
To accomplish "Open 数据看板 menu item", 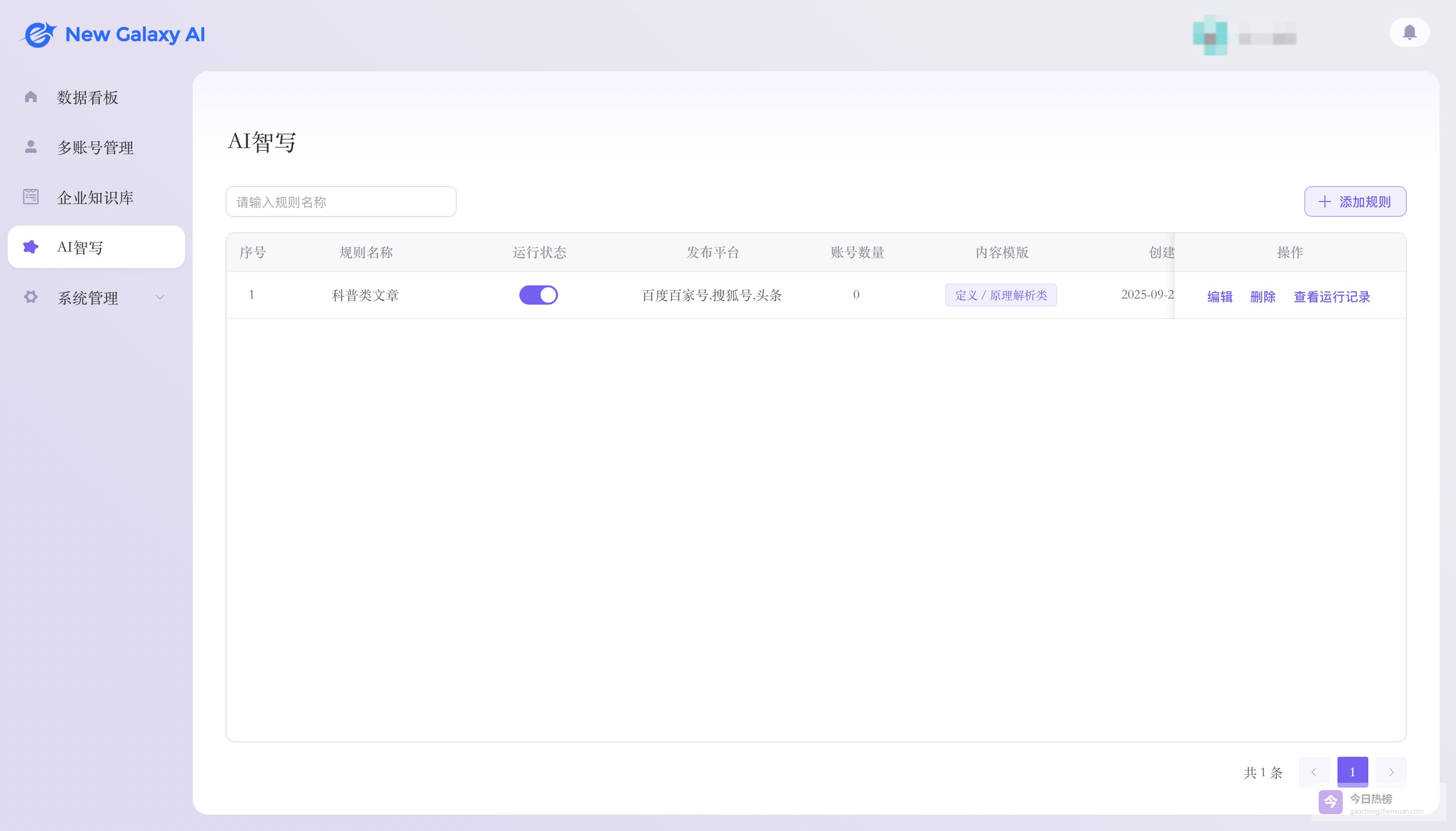I will click(x=87, y=97).
